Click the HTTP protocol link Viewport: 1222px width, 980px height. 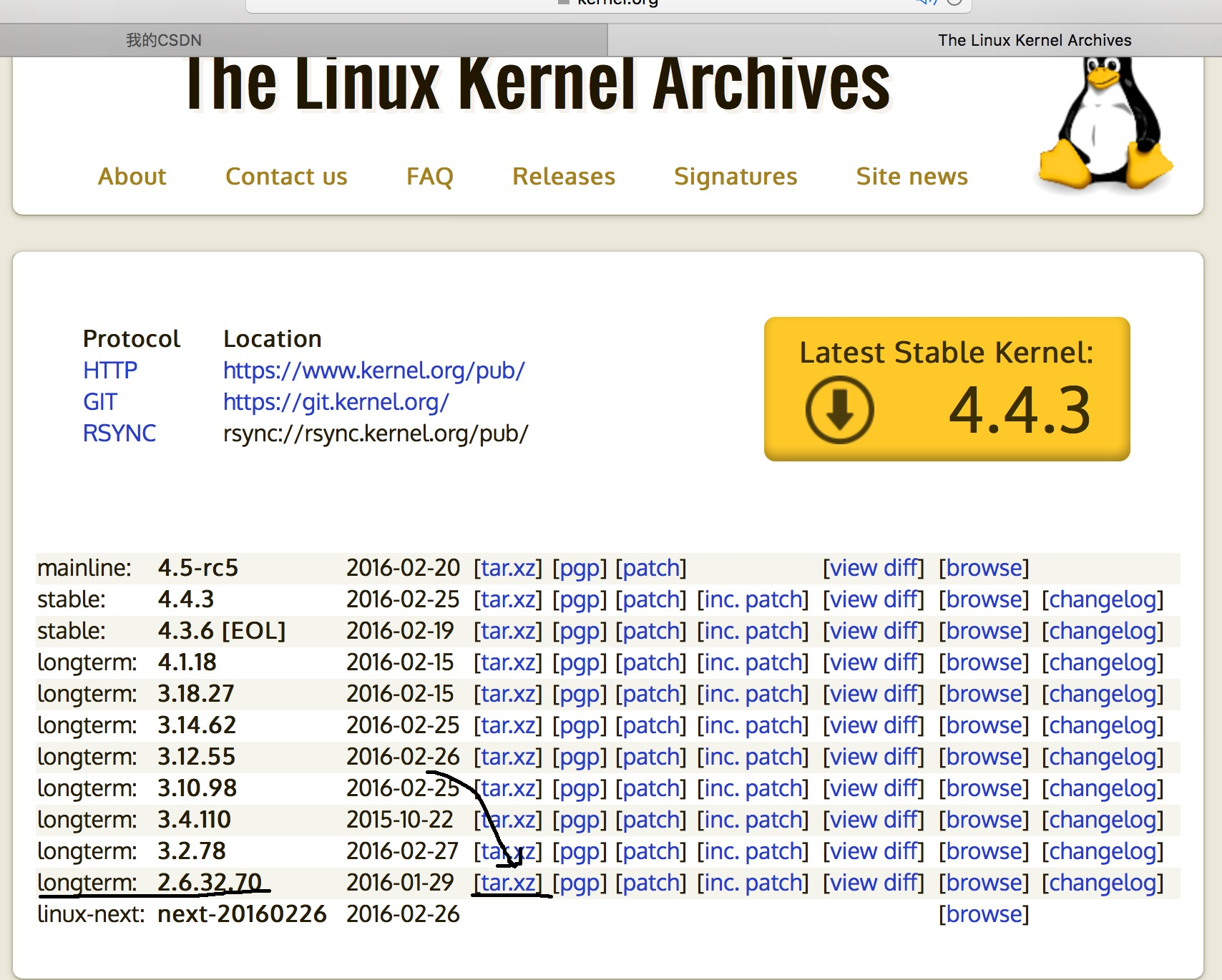click(110, 371)
